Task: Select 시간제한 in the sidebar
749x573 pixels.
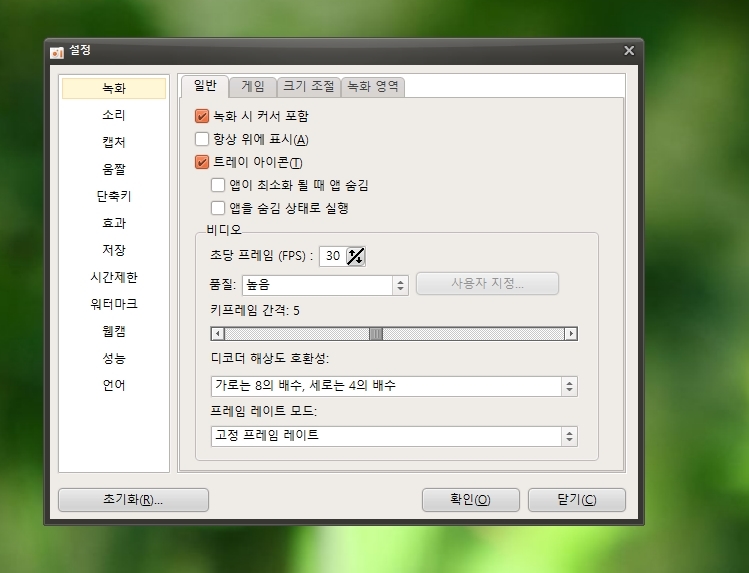Action: click(114, 277)
